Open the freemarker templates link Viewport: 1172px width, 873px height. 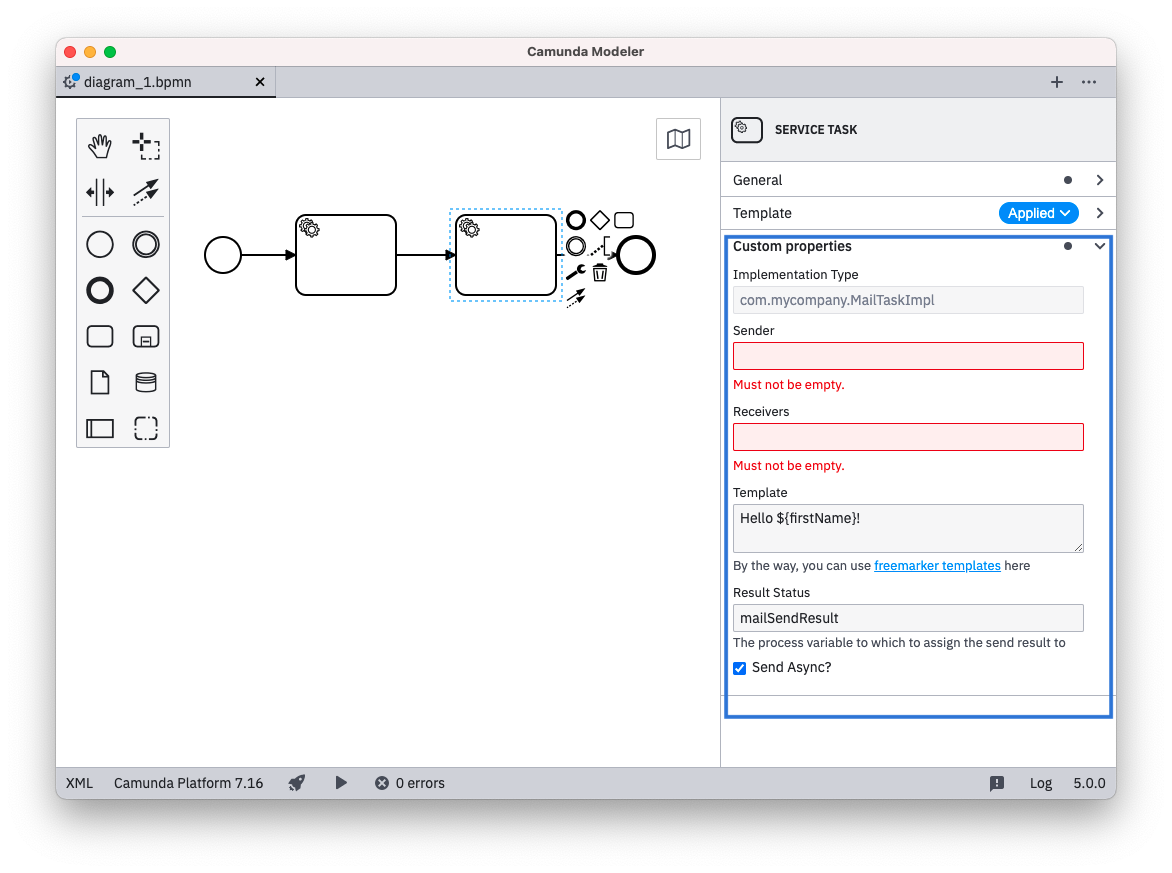(x=937, y=566)
